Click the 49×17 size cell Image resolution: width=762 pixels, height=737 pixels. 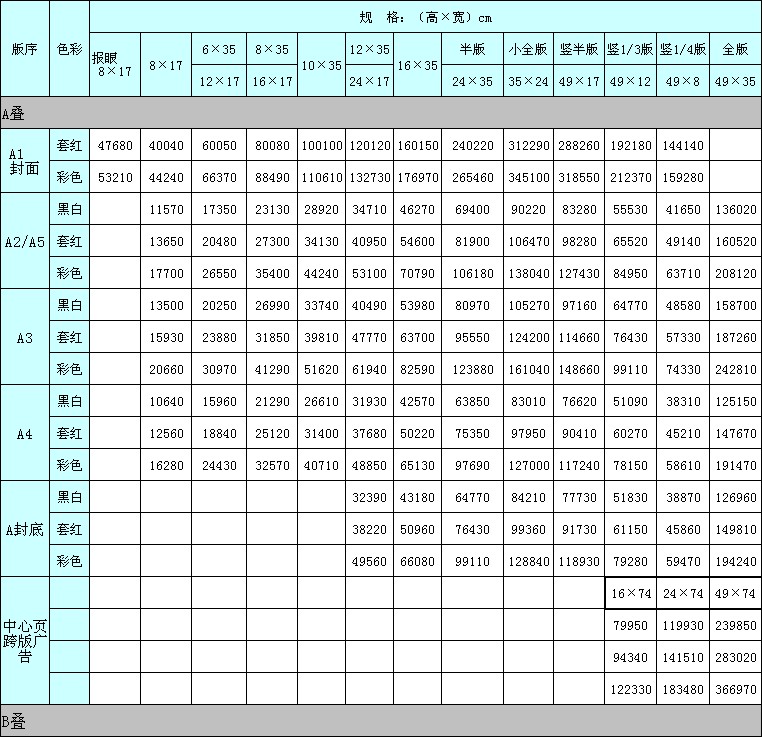click(x=579, y=81)
